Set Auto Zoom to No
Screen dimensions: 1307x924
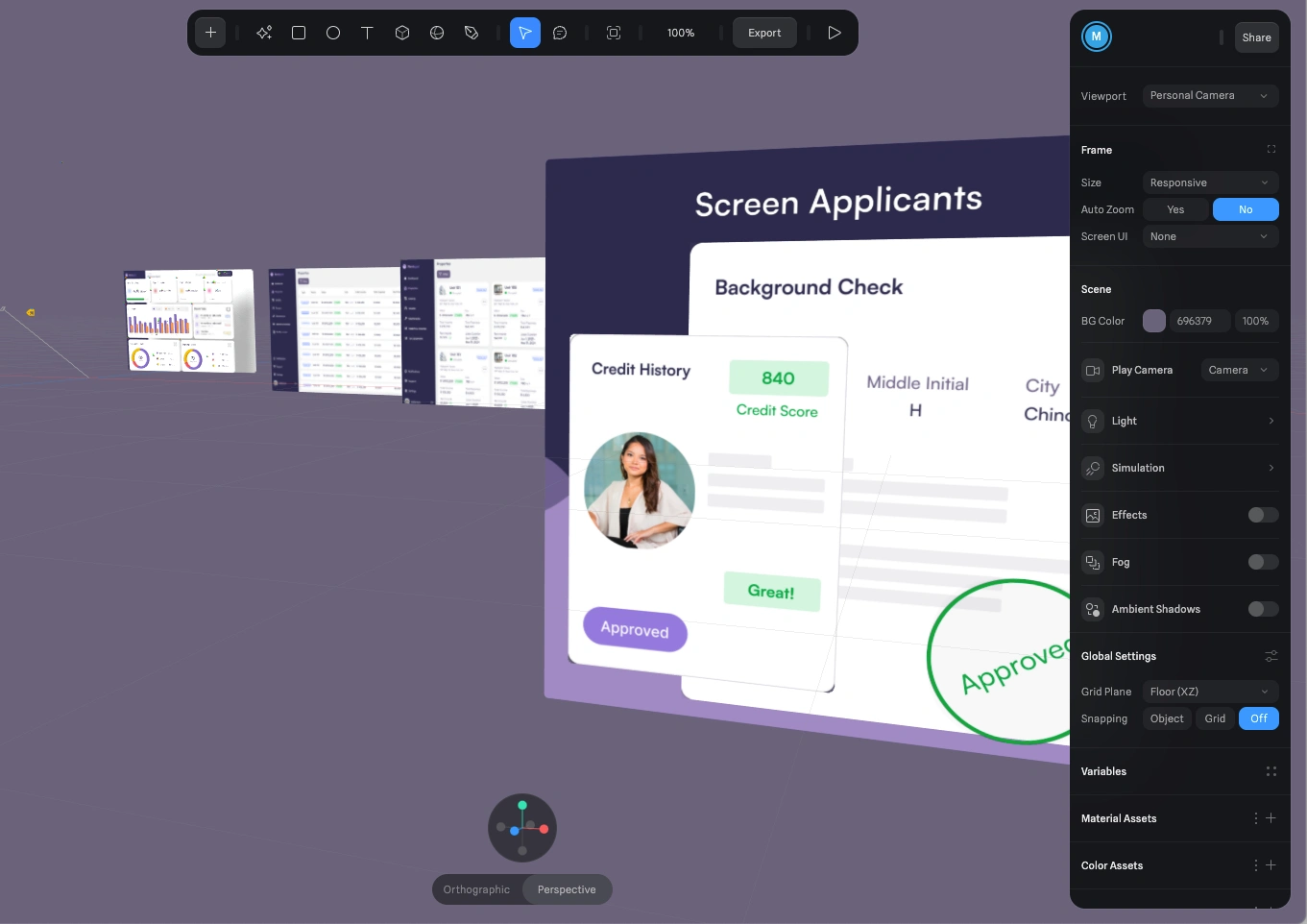pyautogui.click(x=1246, y=209)
